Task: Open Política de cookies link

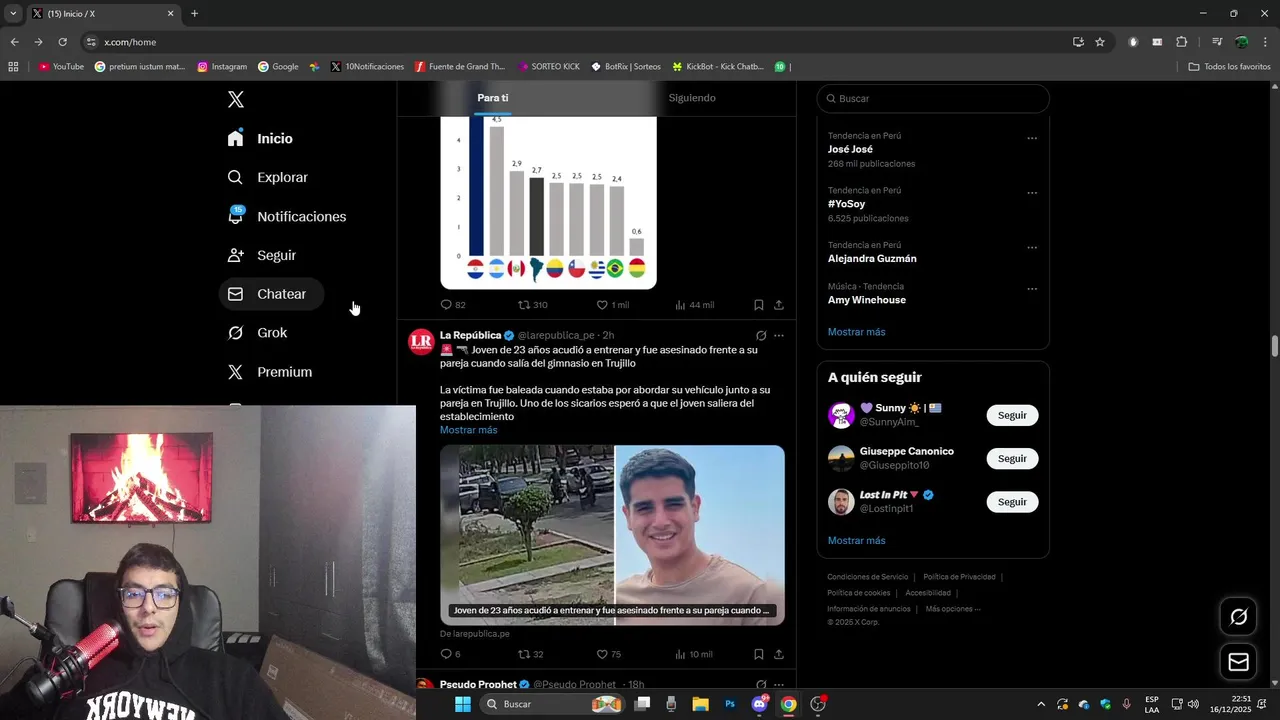Action: pyautogui.click(x=859, y=593)
